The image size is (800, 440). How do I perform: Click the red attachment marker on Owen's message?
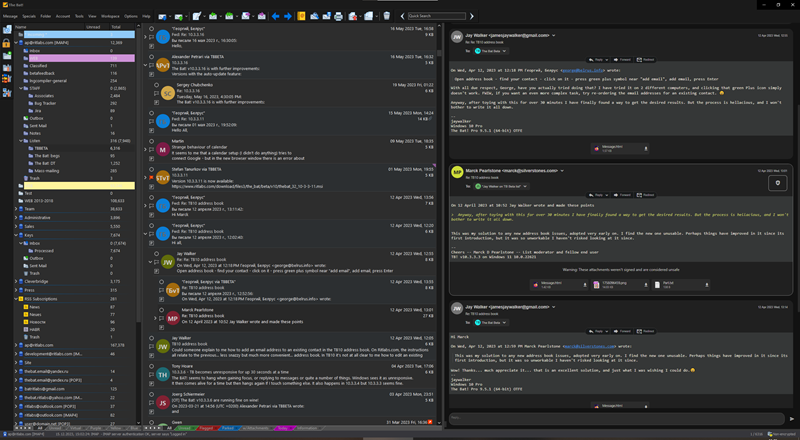coord(431,422)
